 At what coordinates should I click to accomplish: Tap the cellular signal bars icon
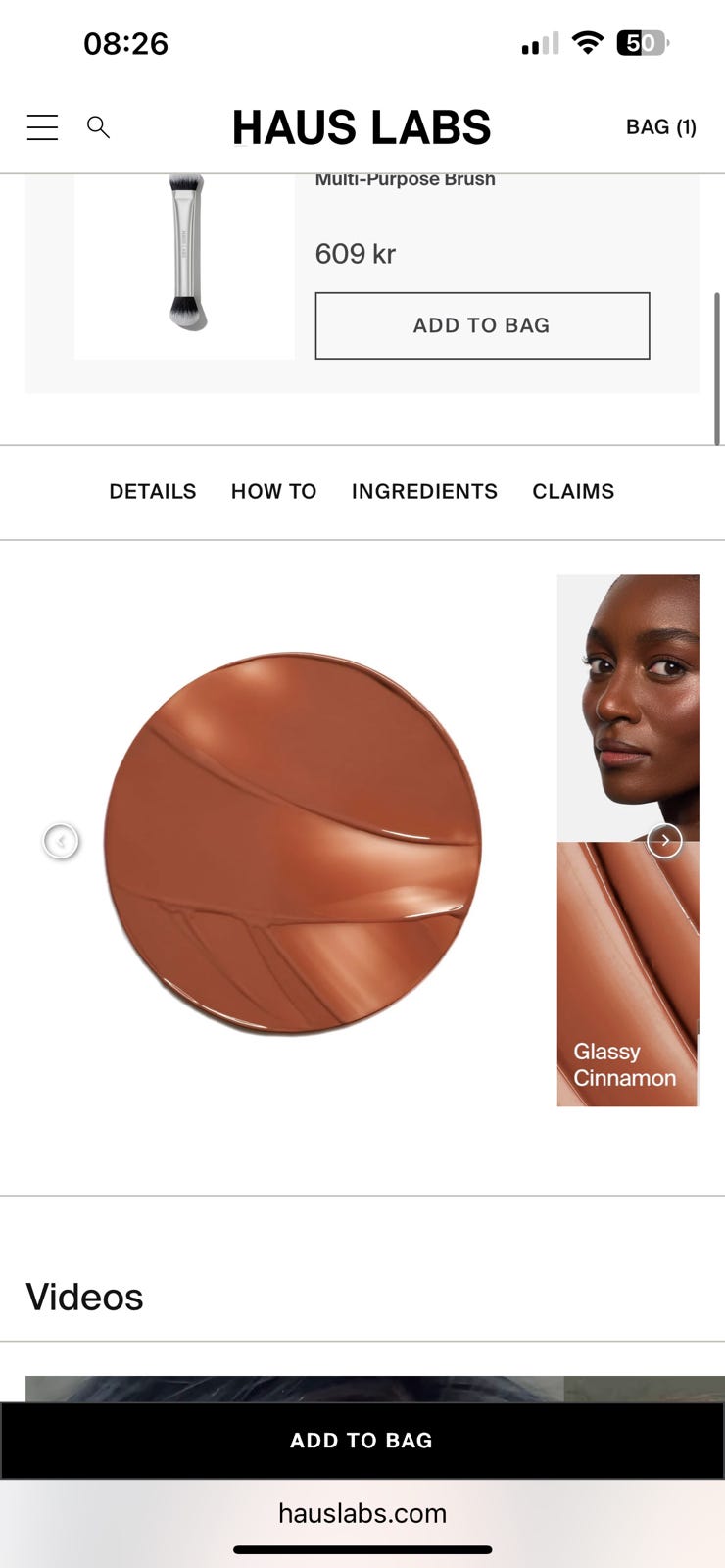540,43
